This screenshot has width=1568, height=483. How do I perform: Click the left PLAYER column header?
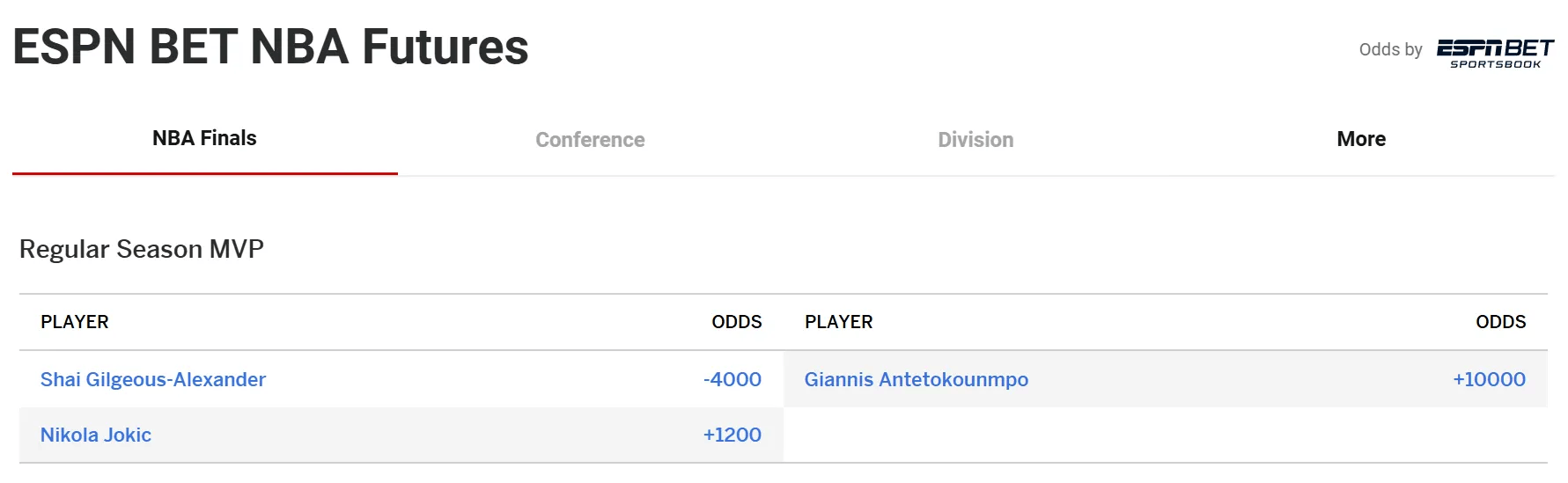click(x=75, y=322)
